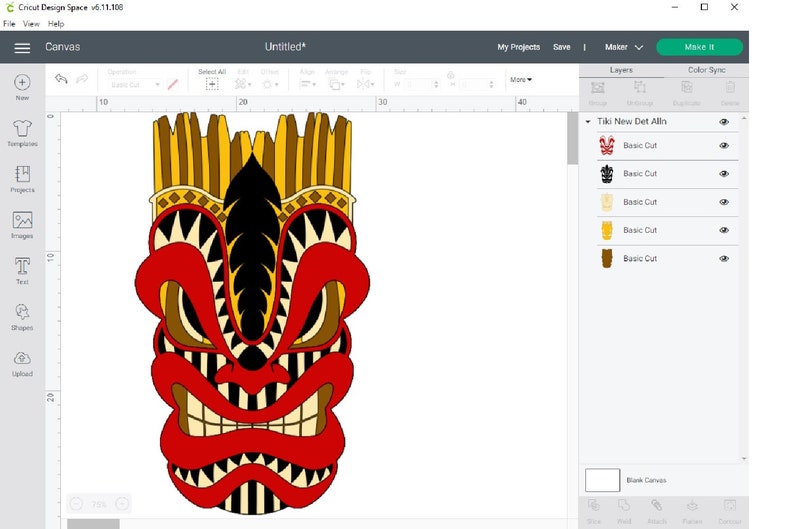Click the Contour tool
794x529 pixels.
(x=730, y=511)
